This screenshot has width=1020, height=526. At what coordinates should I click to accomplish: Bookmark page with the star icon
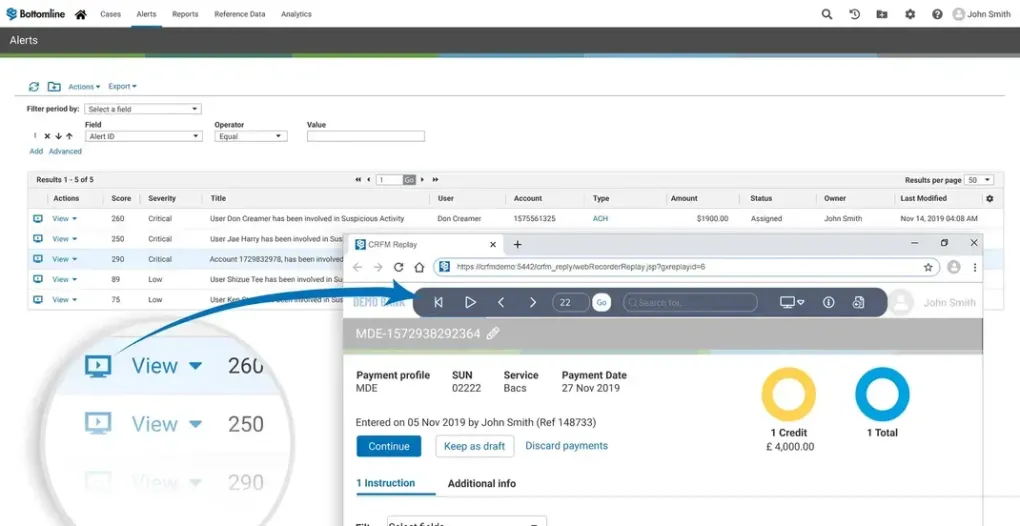[x=928, y=267]
